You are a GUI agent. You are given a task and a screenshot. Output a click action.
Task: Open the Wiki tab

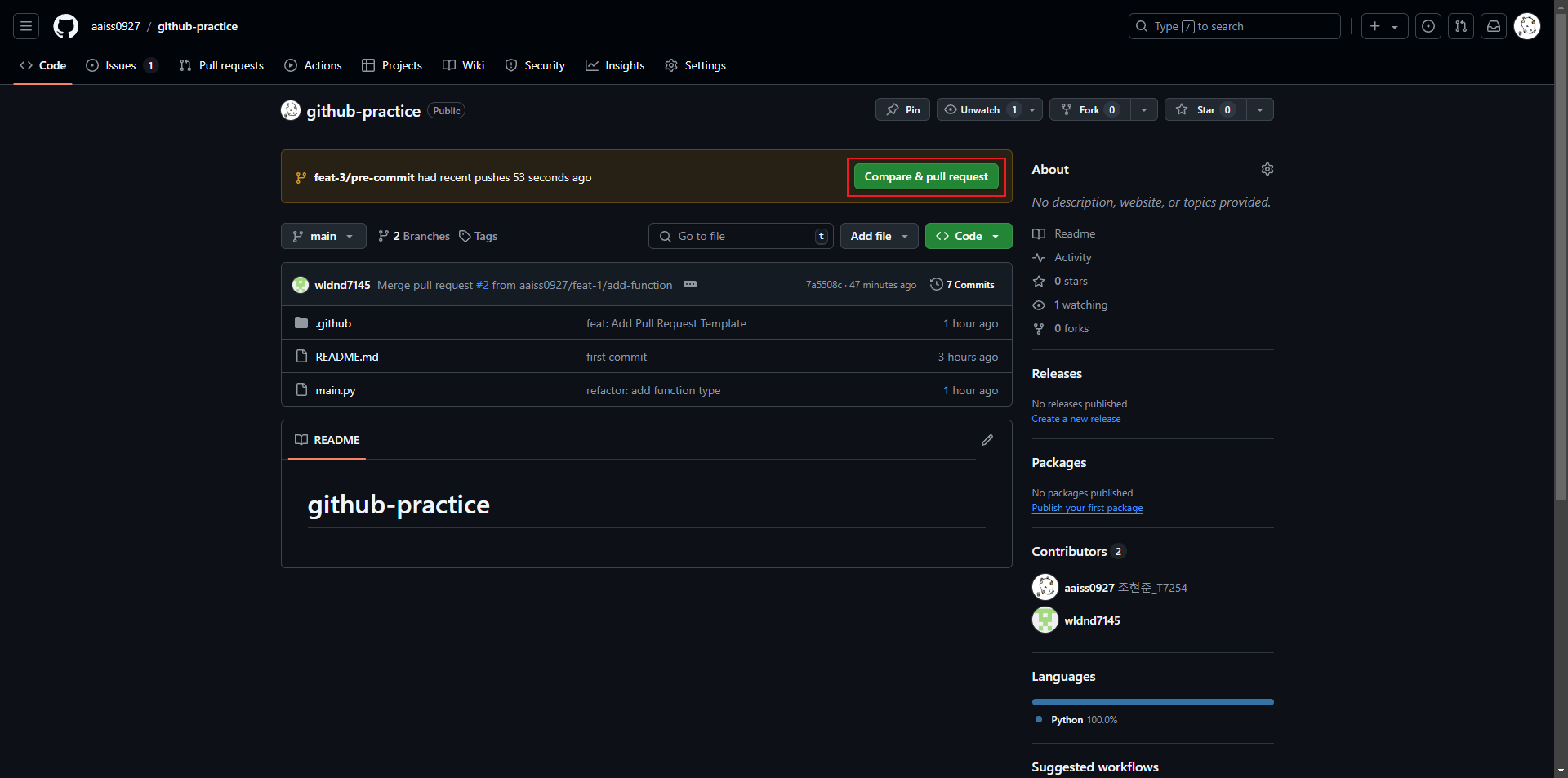click(464, 65)
